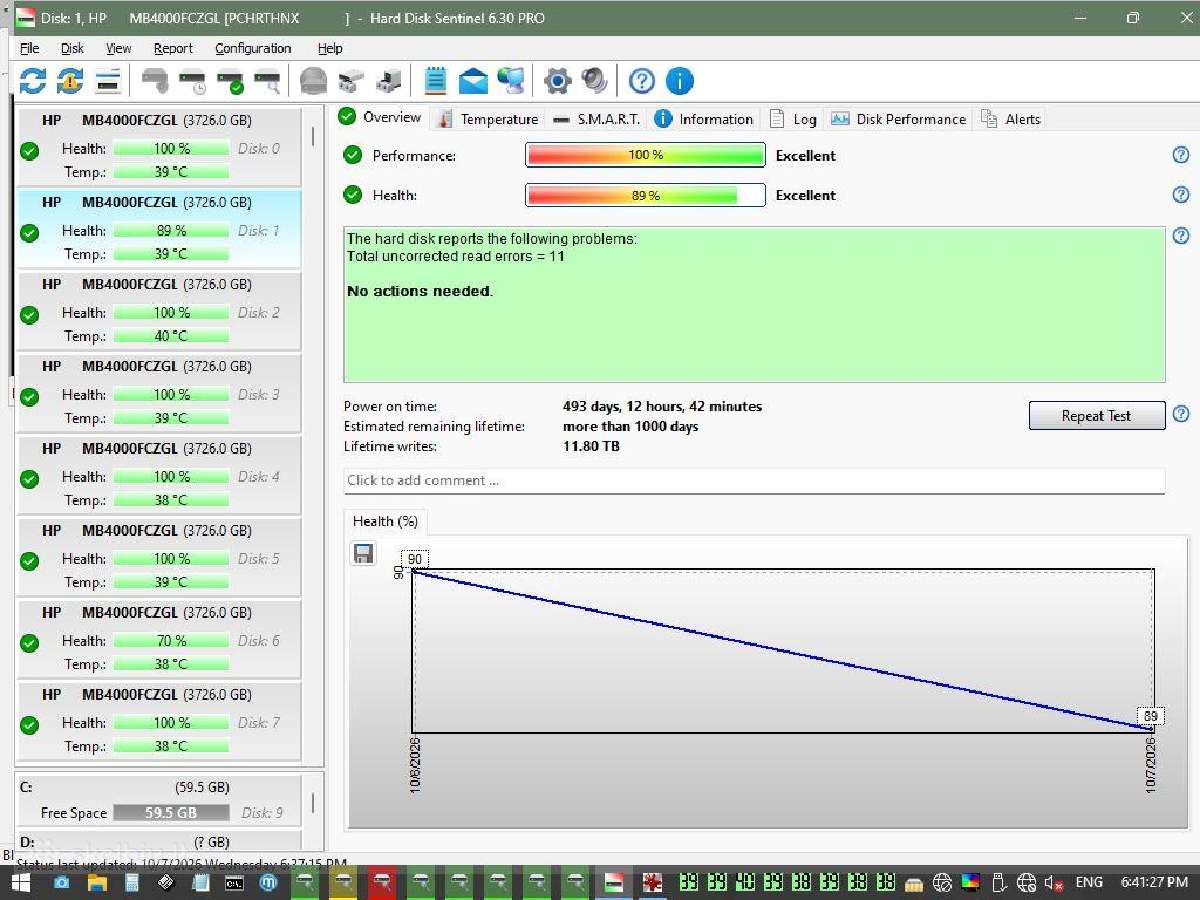The height and width of the screenshot is (900, 1200).
Task: Click the disk icon with magnifier
Action: tap(267, 81)
